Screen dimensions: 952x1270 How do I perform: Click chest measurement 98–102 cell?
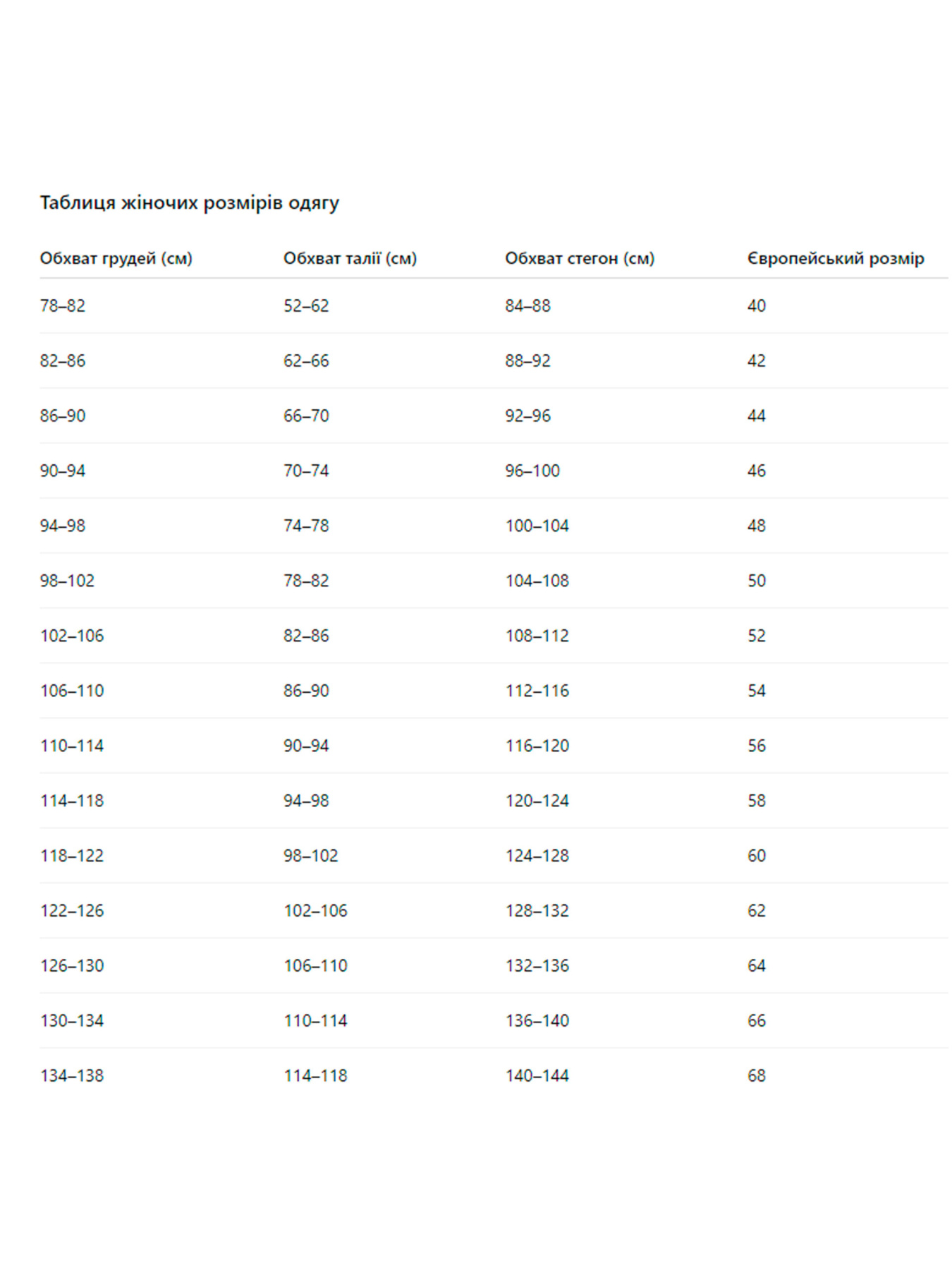pos(67,581)
